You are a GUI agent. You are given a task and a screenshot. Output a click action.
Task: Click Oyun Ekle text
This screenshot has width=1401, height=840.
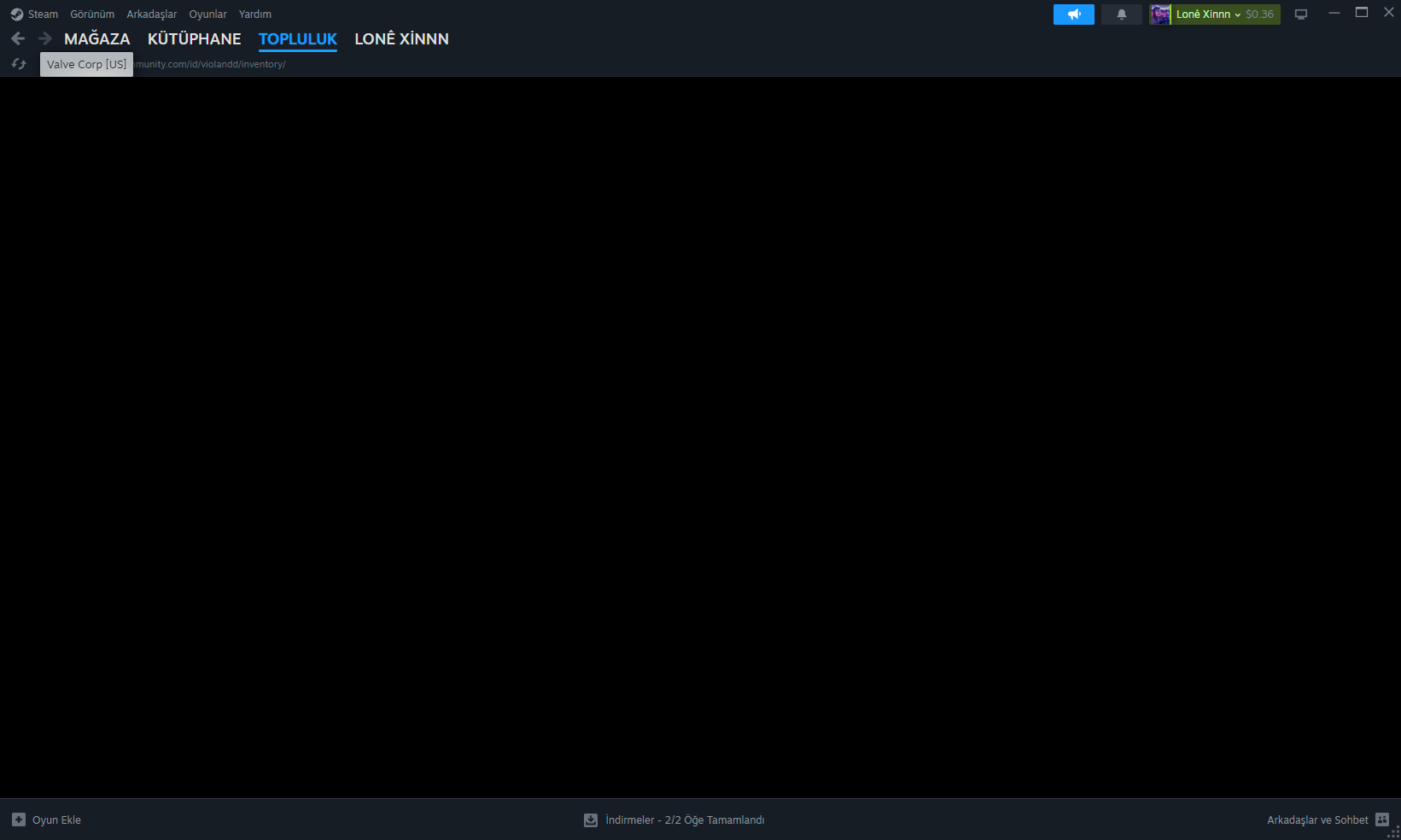coord(57,820)
